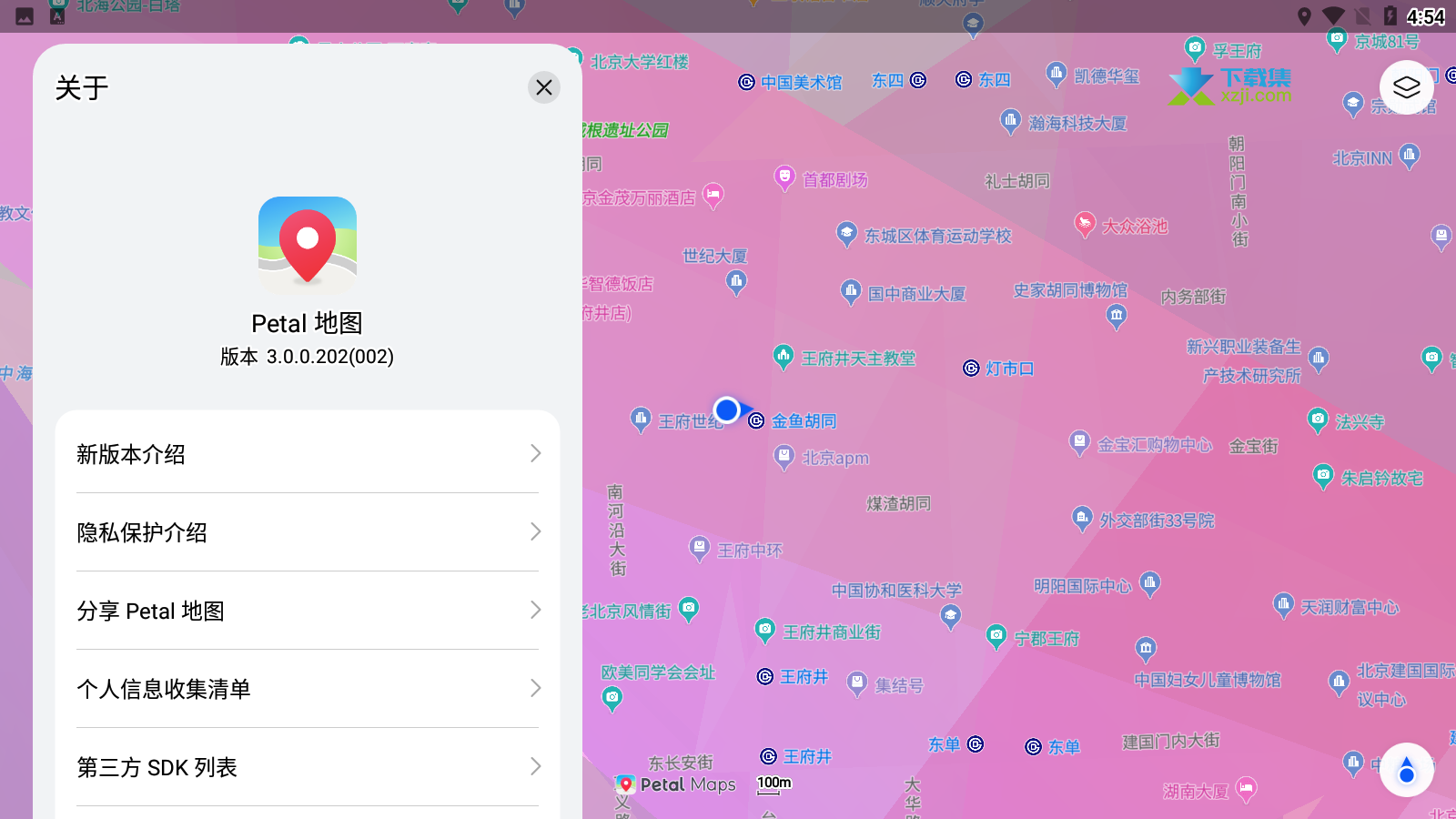Viewport: 1456px width, 819px height.
Task: Tap the 宁郡王府 scenic marker
Action: [996, 636]
